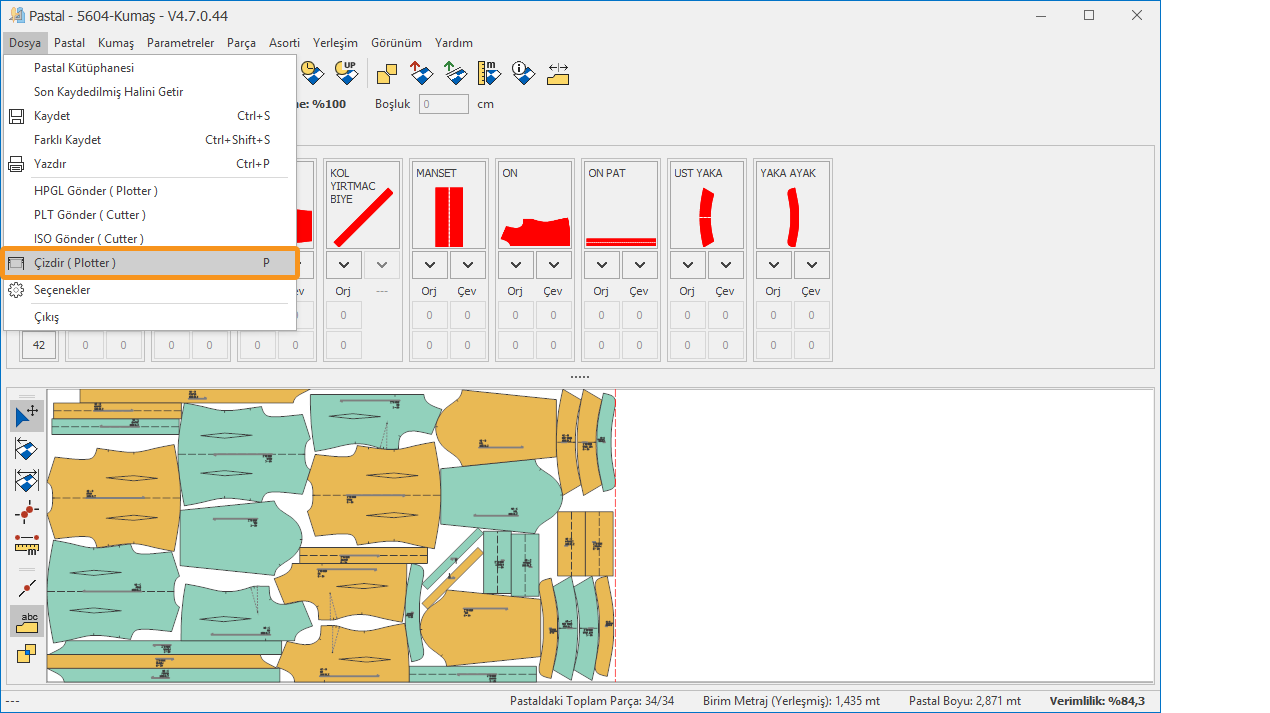Toggle the overlapping pieces tool
This screenshot has height=713, width=1270.
pos(27,653)
